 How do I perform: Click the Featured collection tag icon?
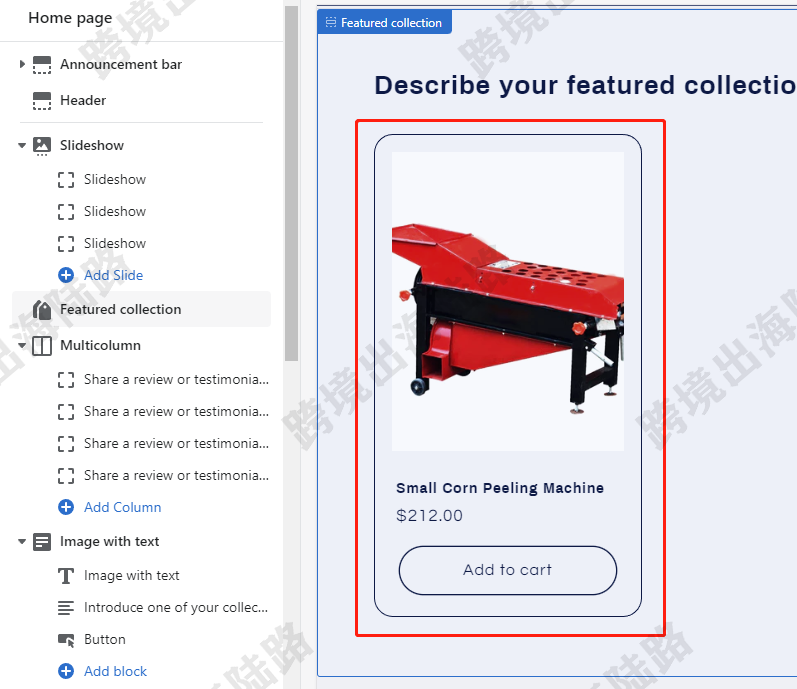pyautogui.click(x=42, y=309)
